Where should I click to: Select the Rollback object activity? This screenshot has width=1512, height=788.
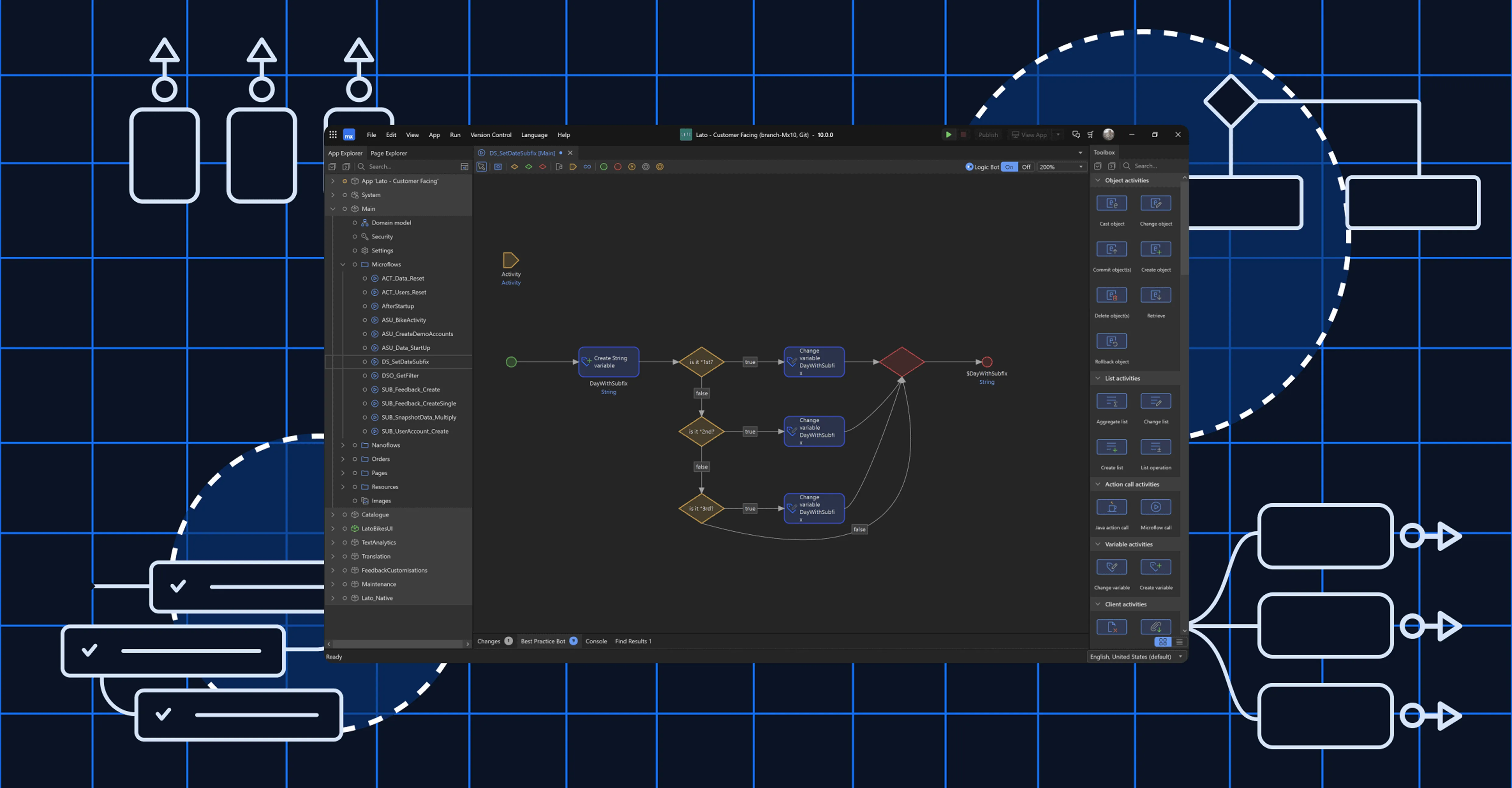pos(1112,341)
